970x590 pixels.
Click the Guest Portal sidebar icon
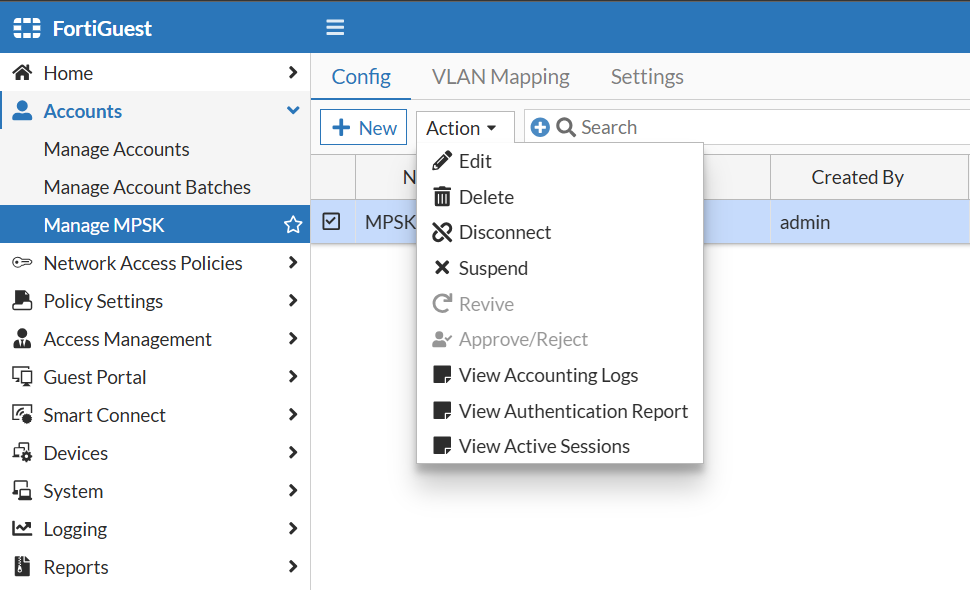tap(22, 377)
